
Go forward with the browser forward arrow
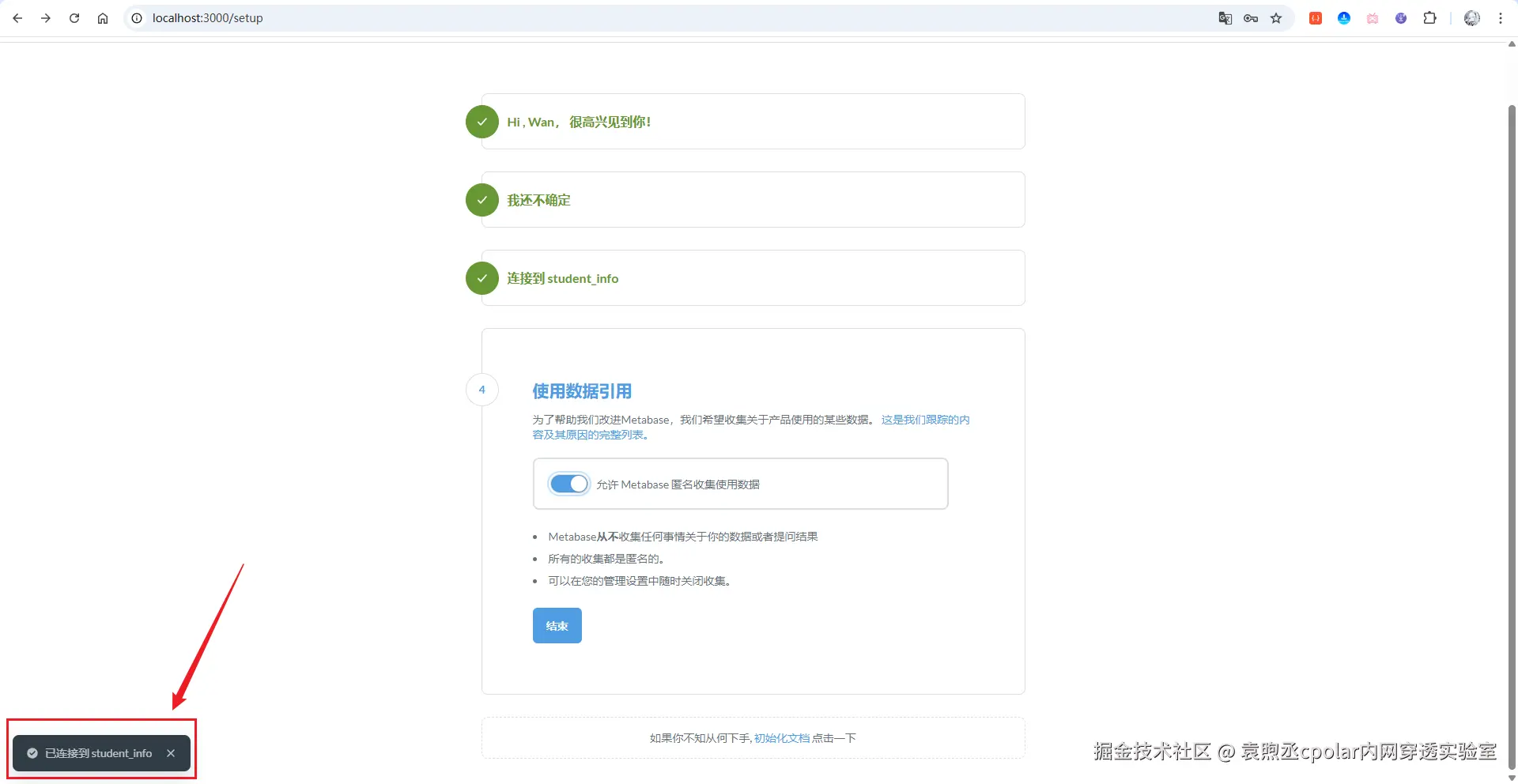pyautogui.click(x=46, y=18)
